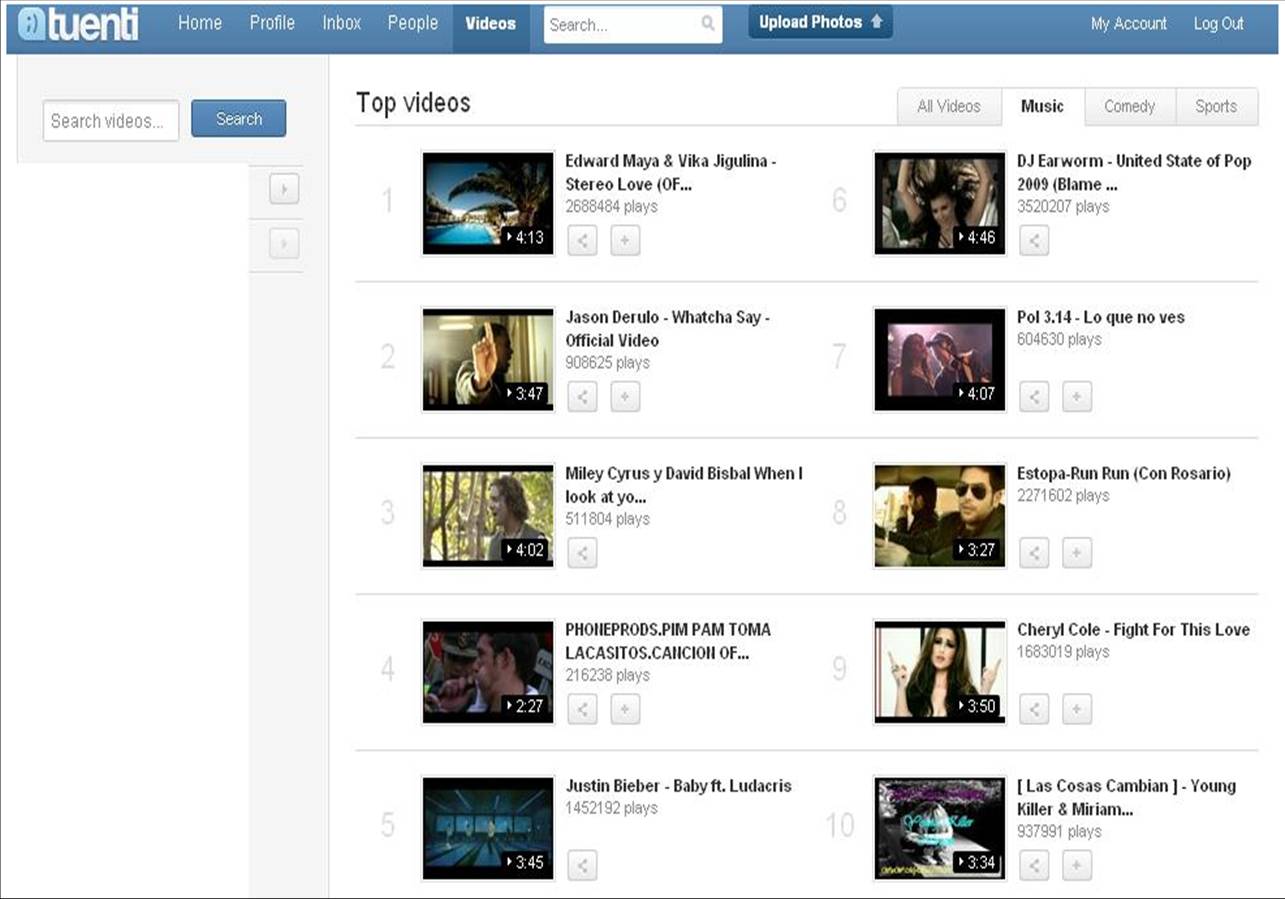Click the blue Search button
The height and width of the screenshot is (899, 1285).
[239, 119]
